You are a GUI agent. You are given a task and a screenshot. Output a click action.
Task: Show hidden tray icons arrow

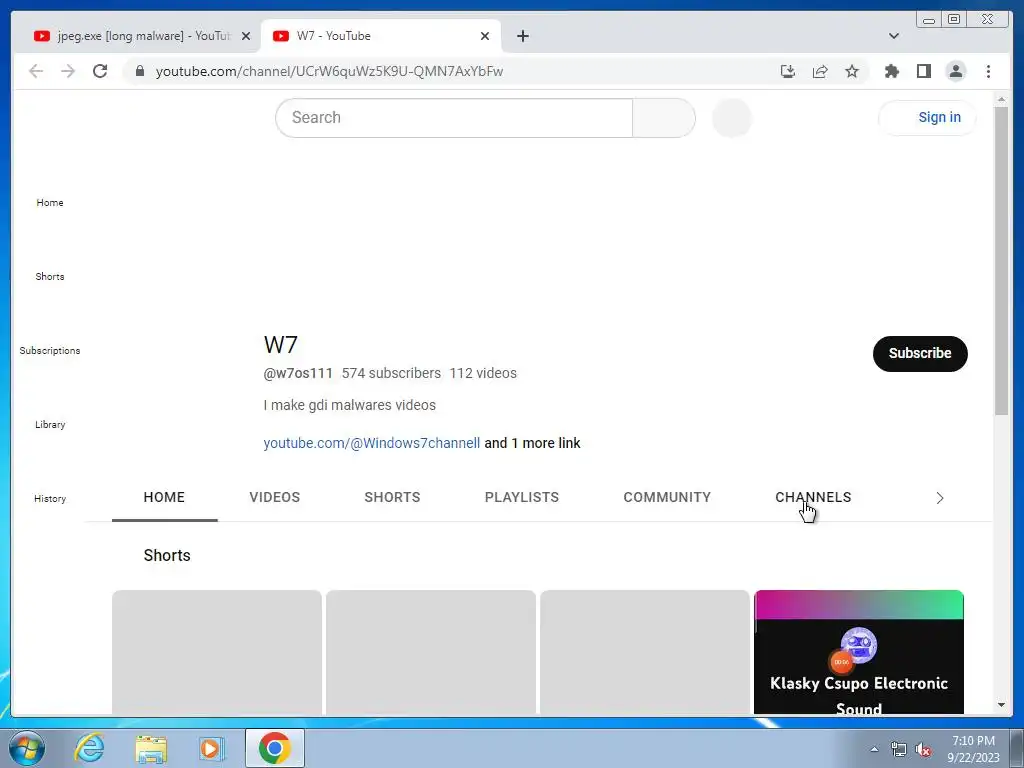(874, 749)
